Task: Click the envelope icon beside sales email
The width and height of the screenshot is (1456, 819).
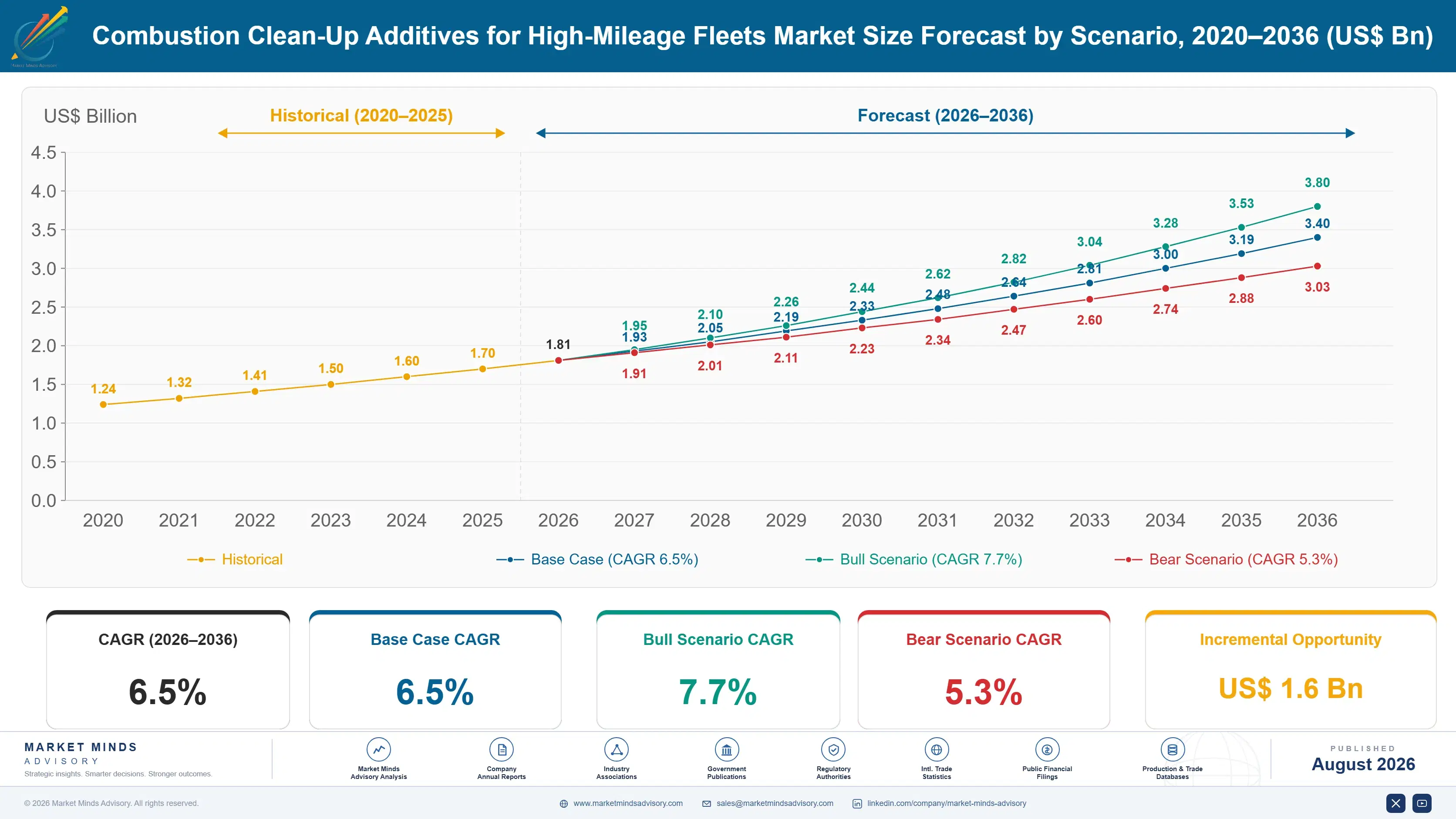Action: coord(707,804)
